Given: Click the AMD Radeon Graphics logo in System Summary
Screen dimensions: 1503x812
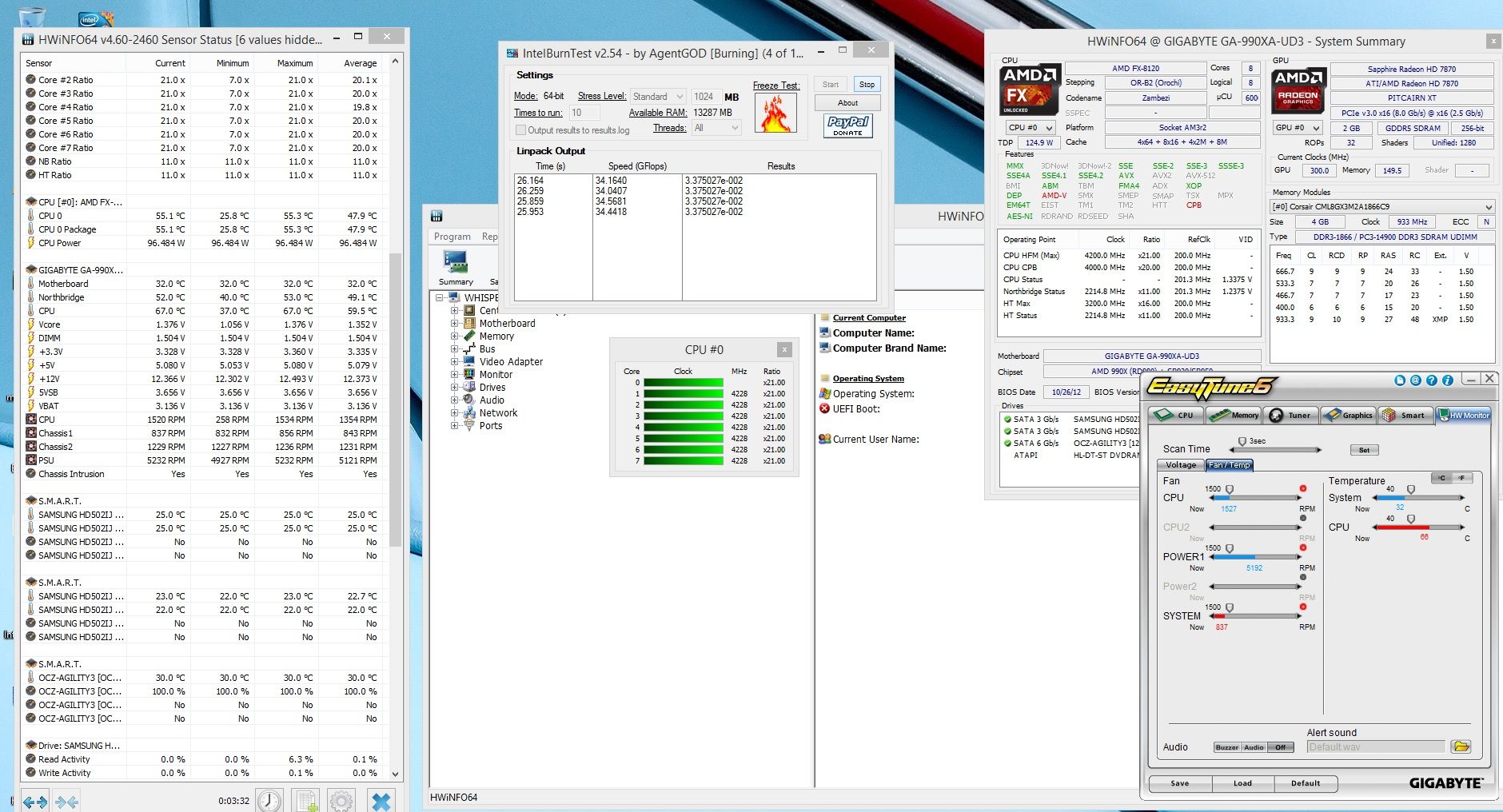Looking at the screenshot, I should (1298, 90).
